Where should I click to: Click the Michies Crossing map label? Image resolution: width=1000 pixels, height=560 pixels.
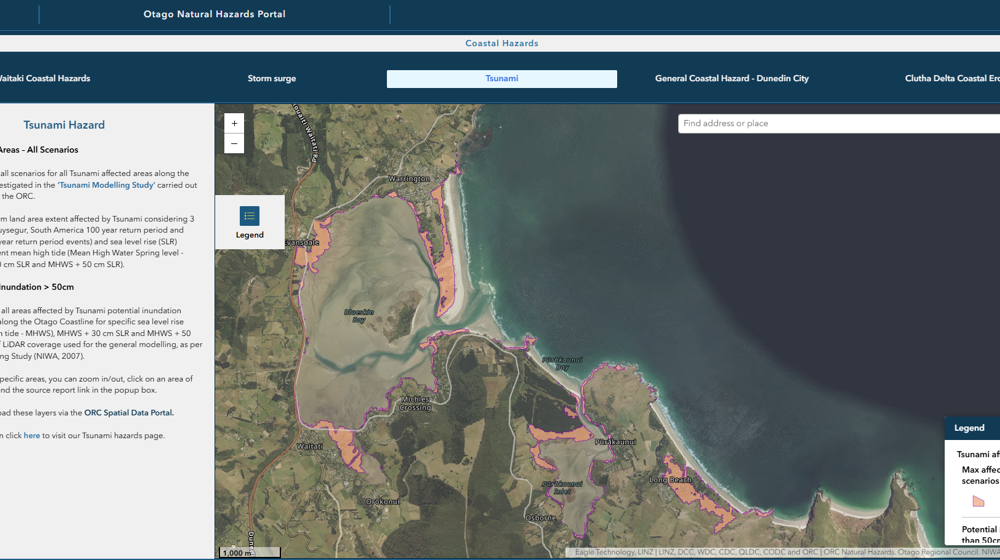click(x=415, y=403)
